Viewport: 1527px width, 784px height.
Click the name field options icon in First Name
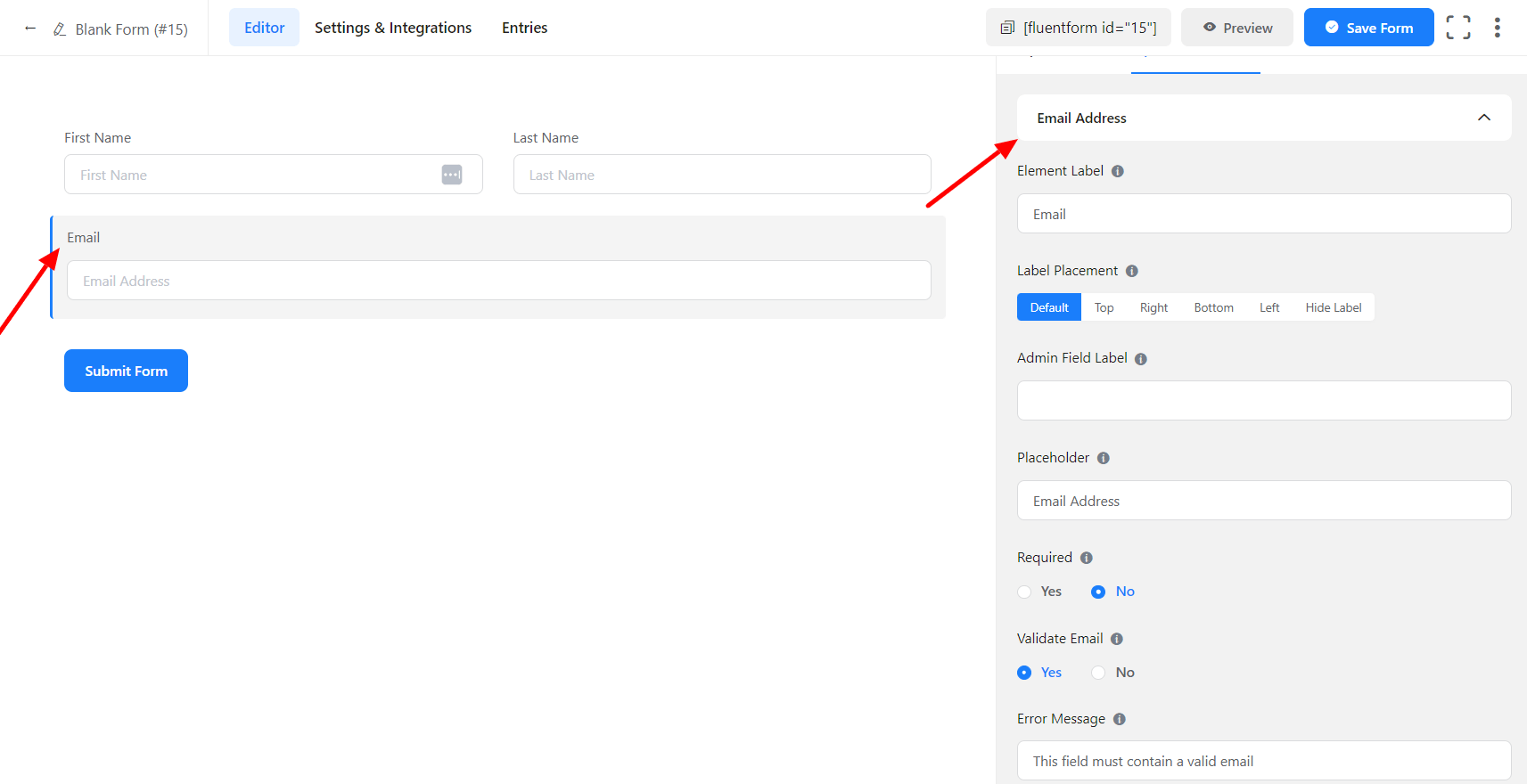tap(452, 175)
